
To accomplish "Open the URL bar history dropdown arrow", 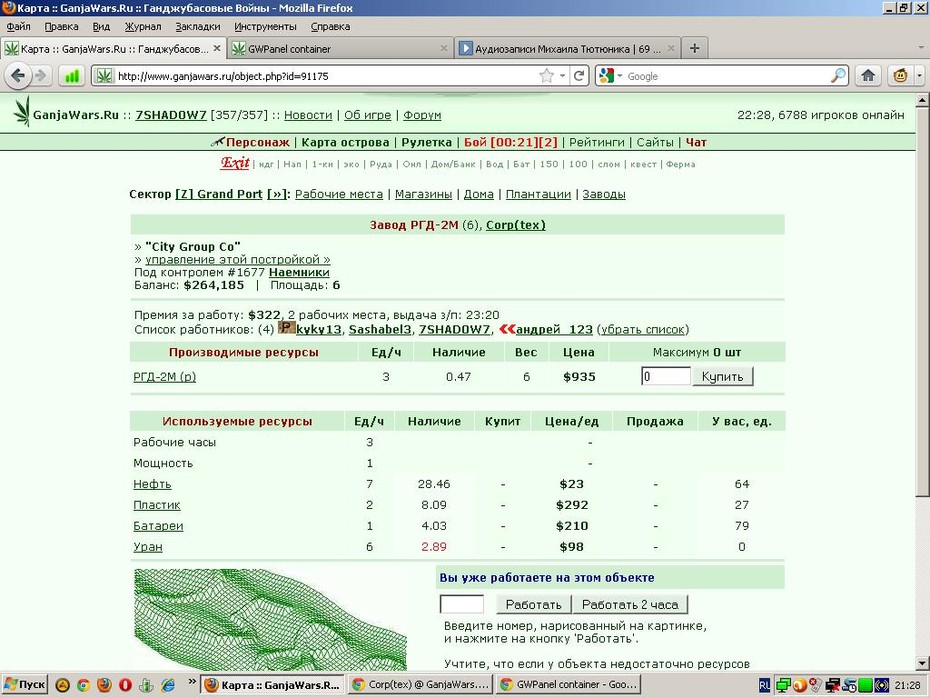I will (562, 76).
